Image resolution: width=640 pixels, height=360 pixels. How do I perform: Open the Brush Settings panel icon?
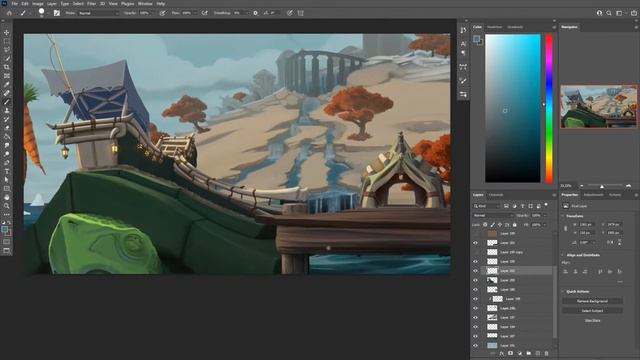point(57,13)
